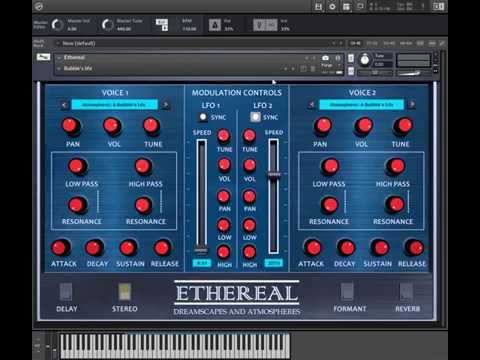Click the Voice 1 High Pass knob
This screenshot has height=360, width=480.
(x=143, y=167)
